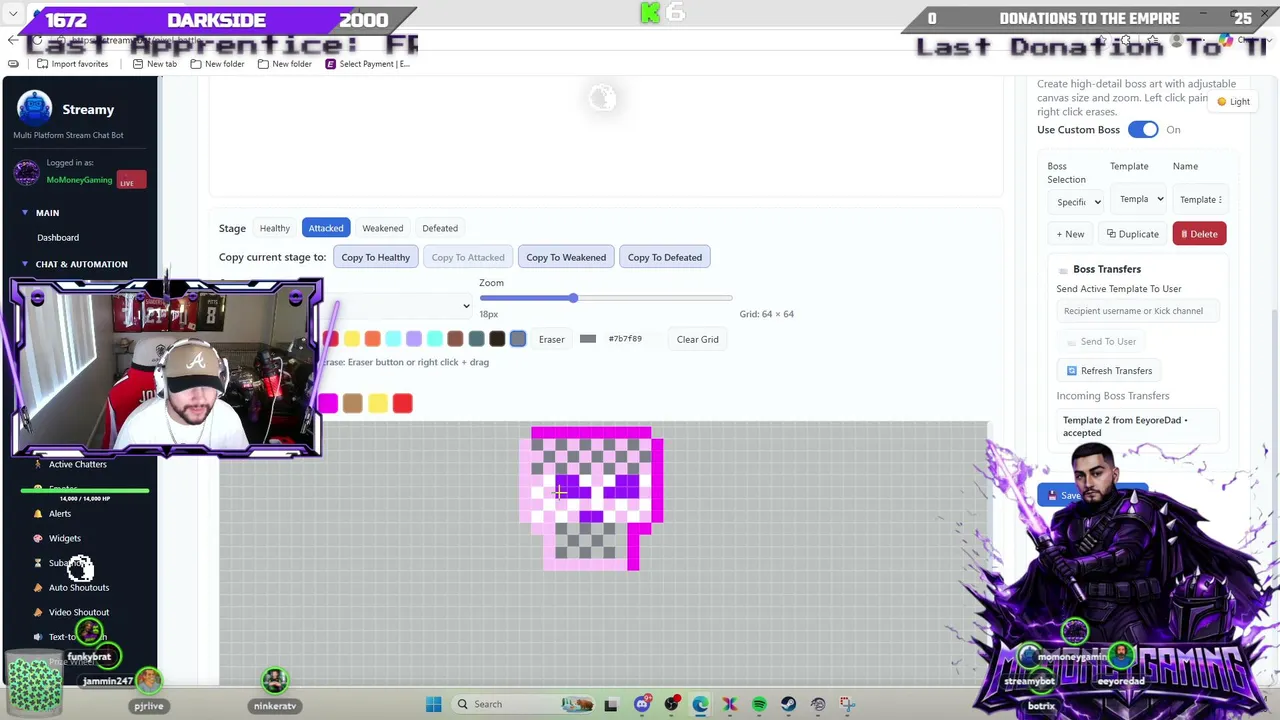
Task: Open Discord from the taskbar
Action: [x=642, y=704]
